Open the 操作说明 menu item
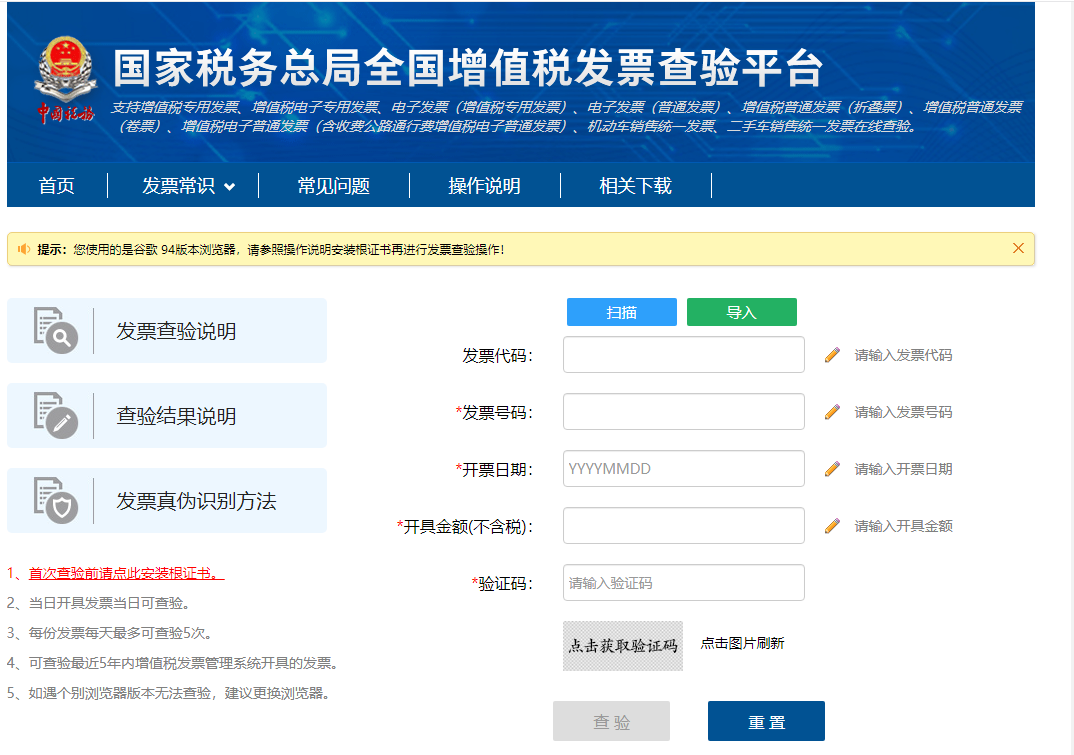The width and height of the screenshot is (1074, 755). click(x=484, y=186)
